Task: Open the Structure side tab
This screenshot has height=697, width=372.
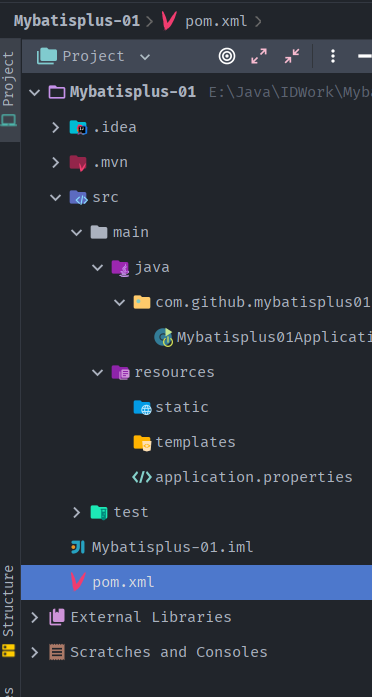Action: pyautogui.click(x=9, y=611)
